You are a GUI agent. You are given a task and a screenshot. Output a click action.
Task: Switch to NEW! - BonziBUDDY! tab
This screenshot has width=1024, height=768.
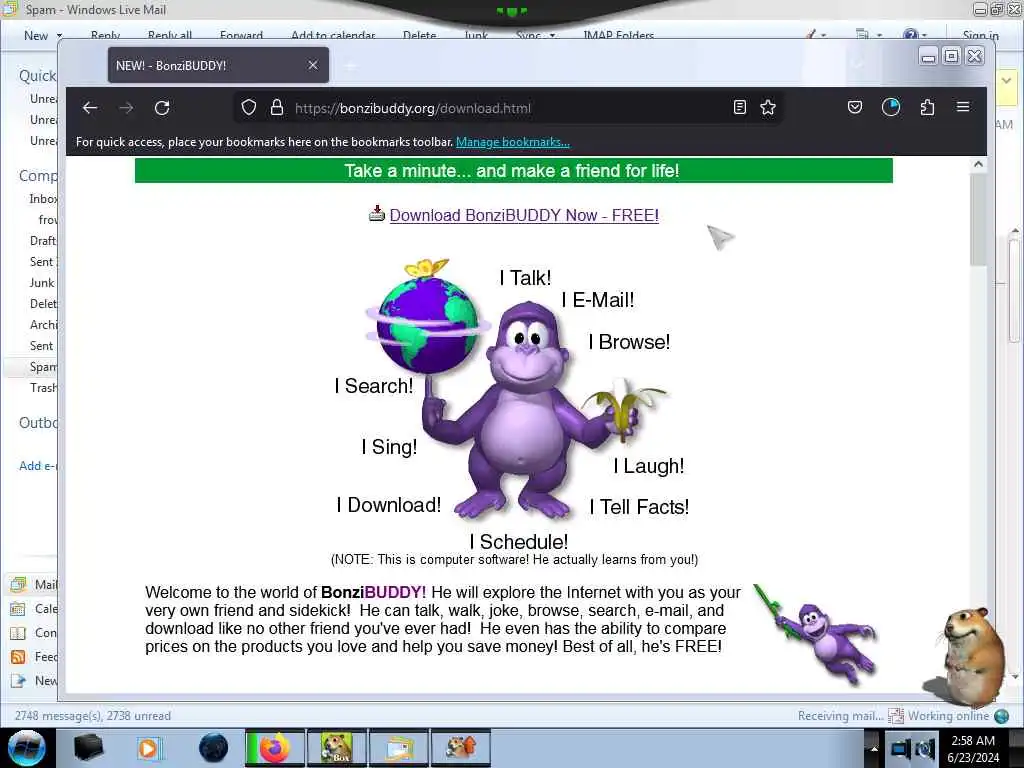218,65
